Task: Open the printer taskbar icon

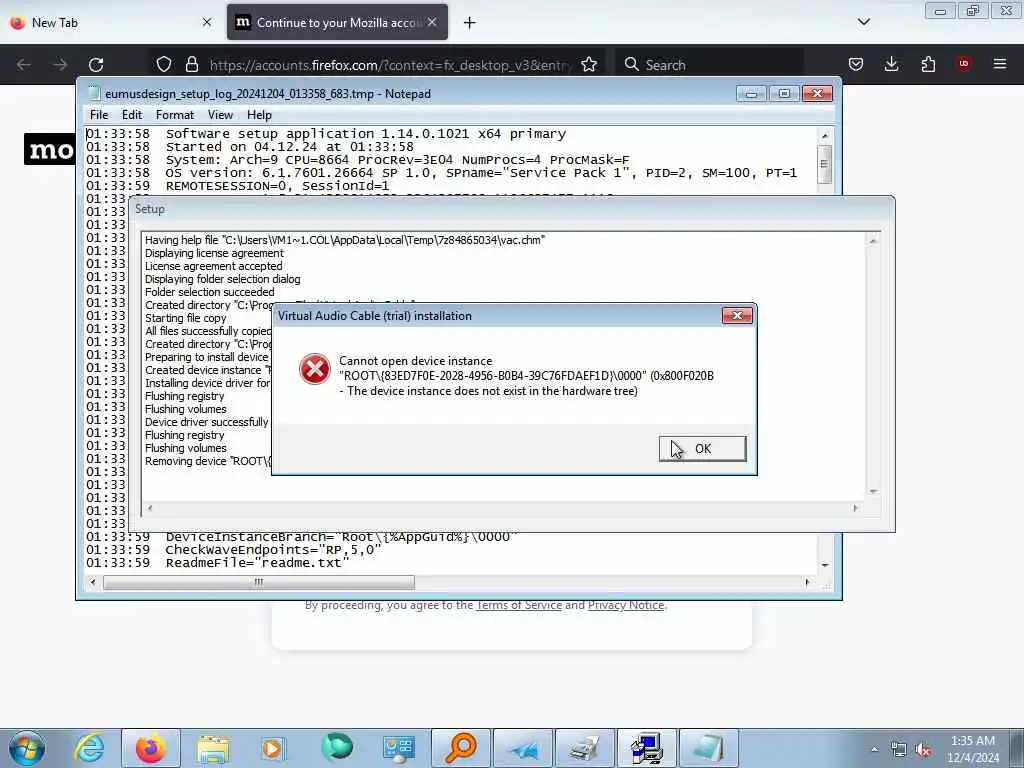Action: point(584,748)
